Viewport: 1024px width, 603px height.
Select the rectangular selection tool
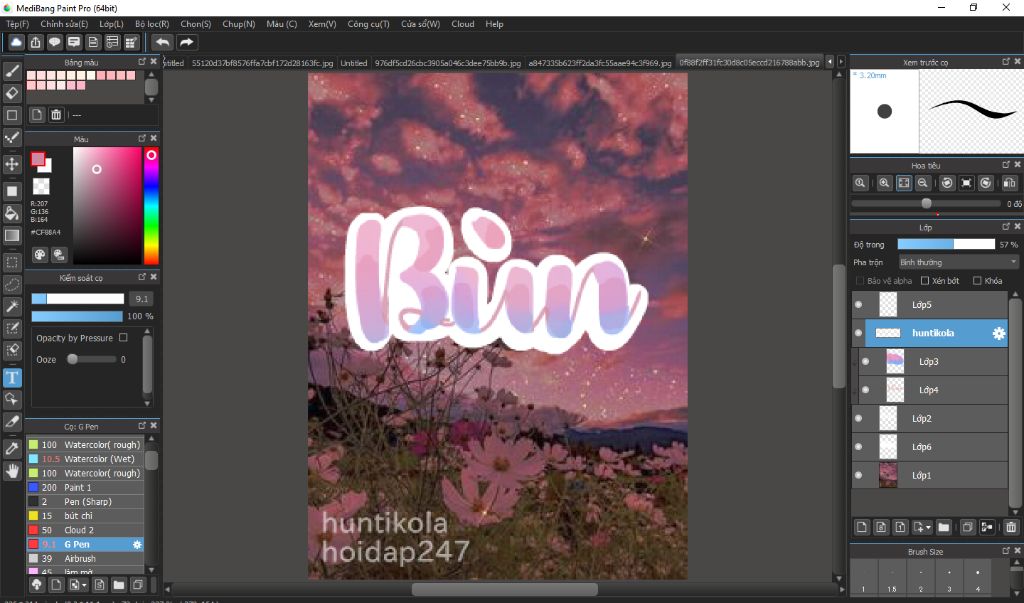[x=12, y=263]
